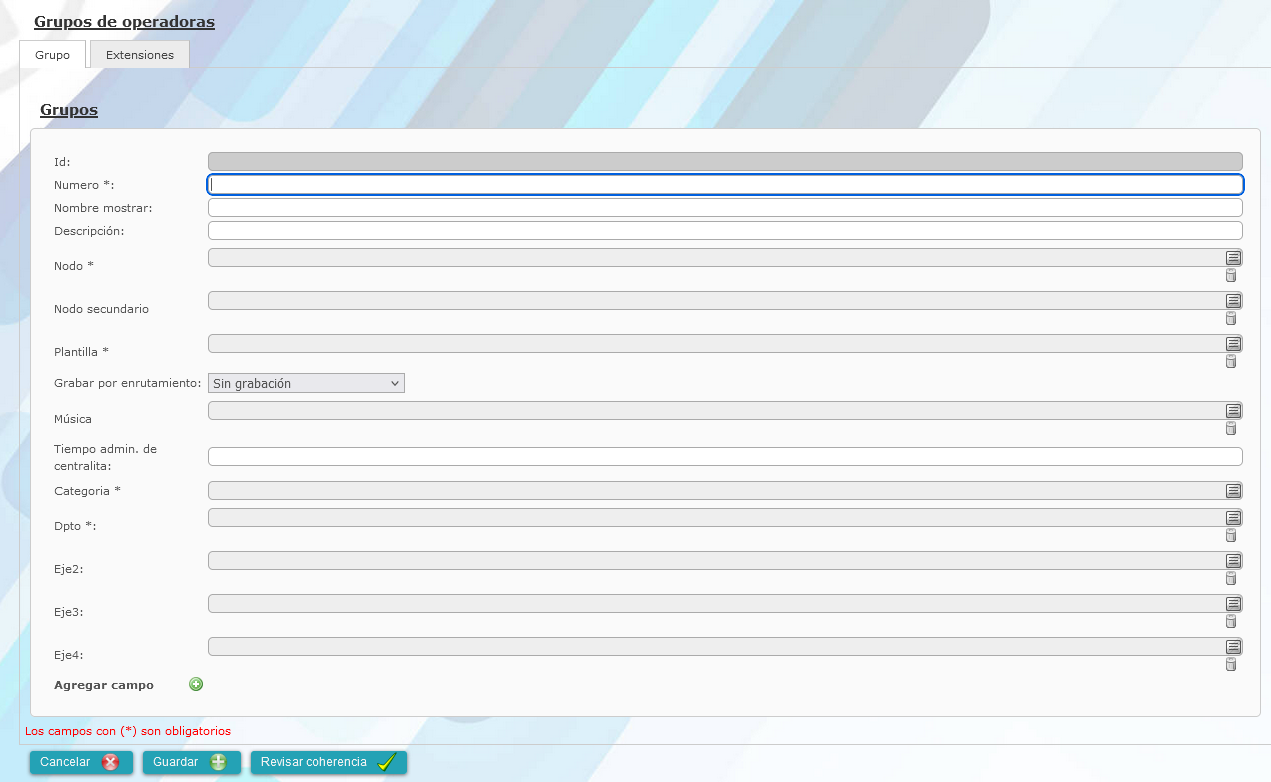
Task: Open the list picker icon for Eje3
Action: pos(1234,603)
